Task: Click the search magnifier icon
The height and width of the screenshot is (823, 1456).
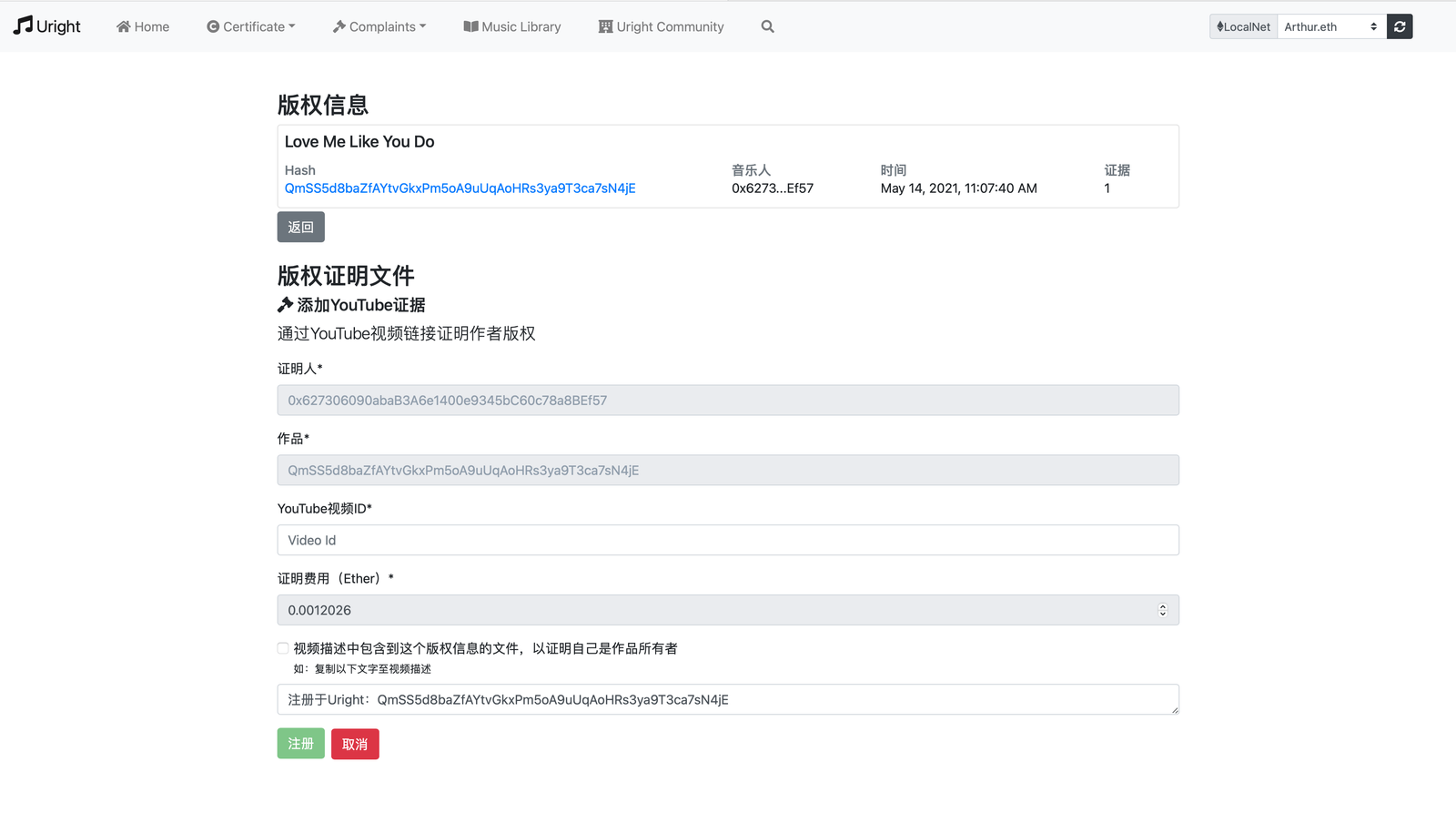Action: 768,26
